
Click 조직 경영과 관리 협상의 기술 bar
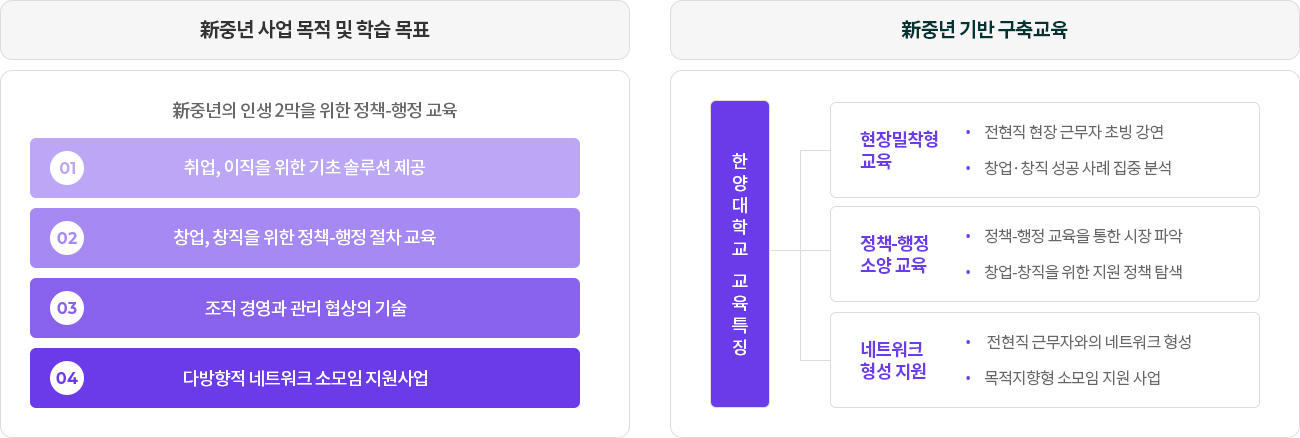pyautogui.click(x=305, y=308)
